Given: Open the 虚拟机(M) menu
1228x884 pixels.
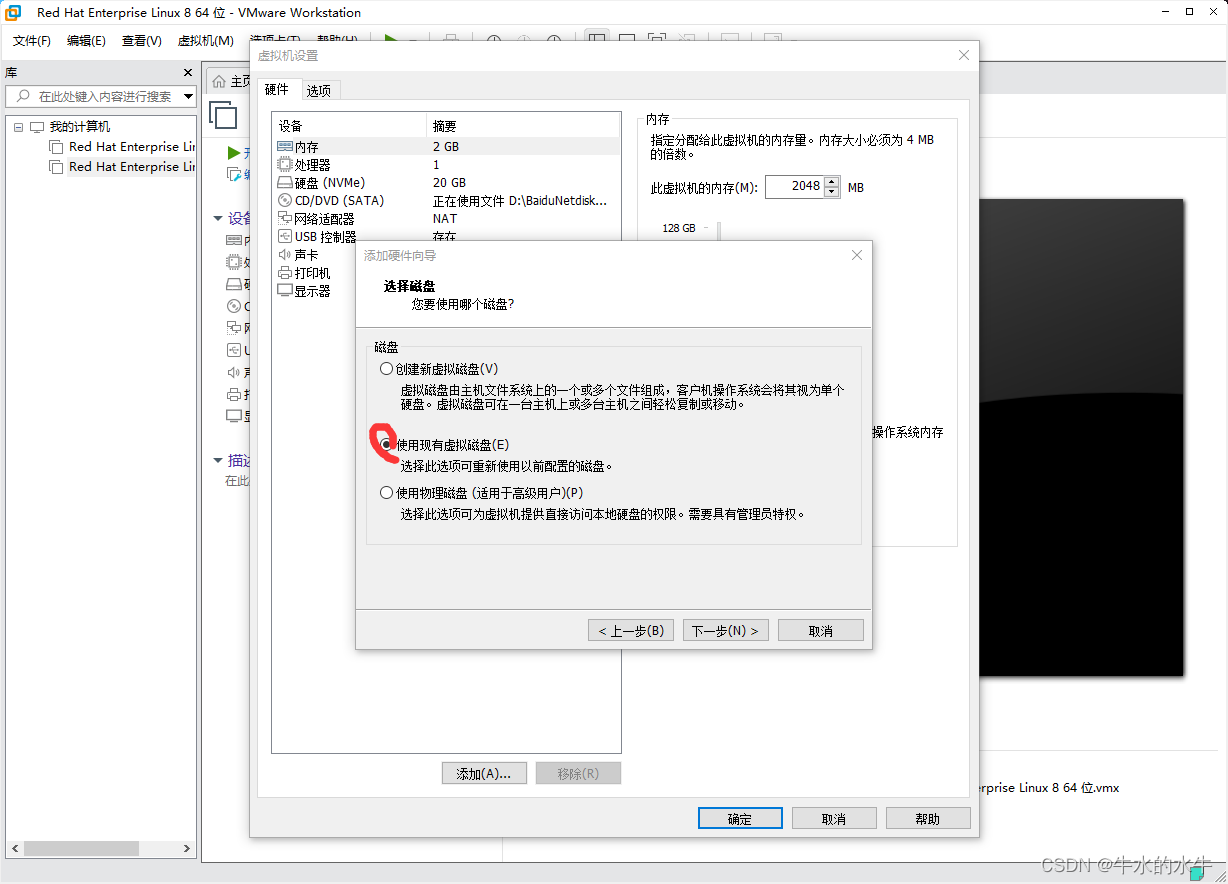Looking at the screenshot, I should coord(205,41).
